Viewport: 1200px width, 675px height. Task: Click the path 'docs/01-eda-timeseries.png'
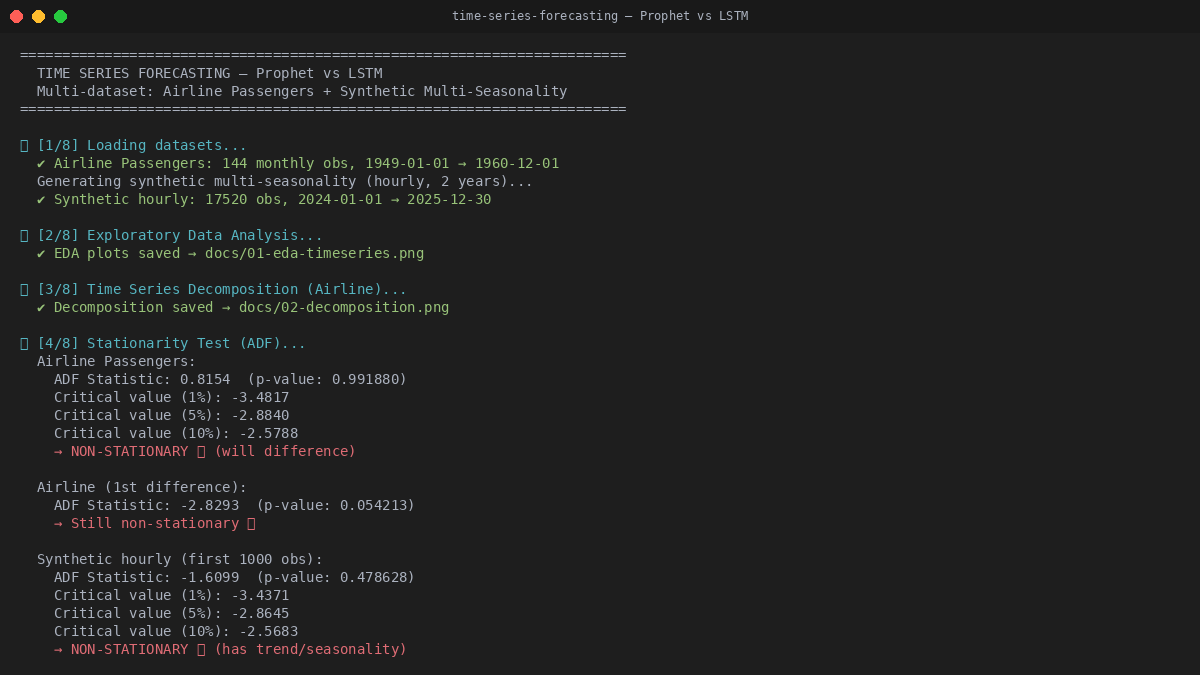pyautogui.click(x=314, y=253)
